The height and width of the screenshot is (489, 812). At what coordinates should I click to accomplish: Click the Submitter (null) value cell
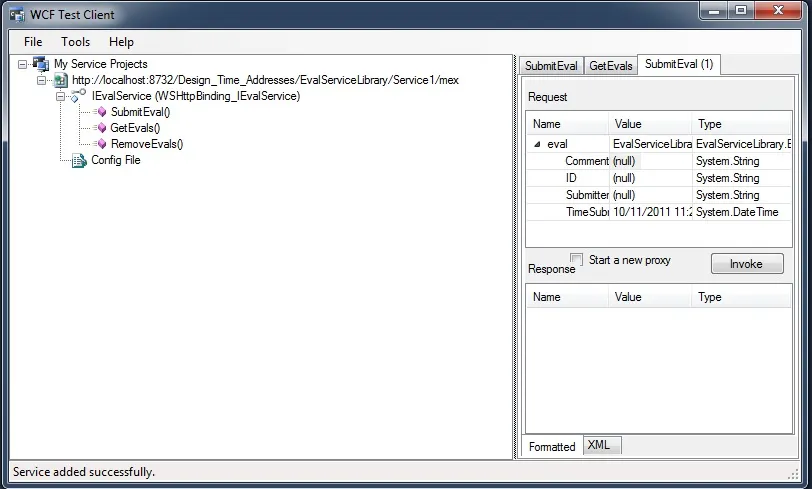point(650,195)
